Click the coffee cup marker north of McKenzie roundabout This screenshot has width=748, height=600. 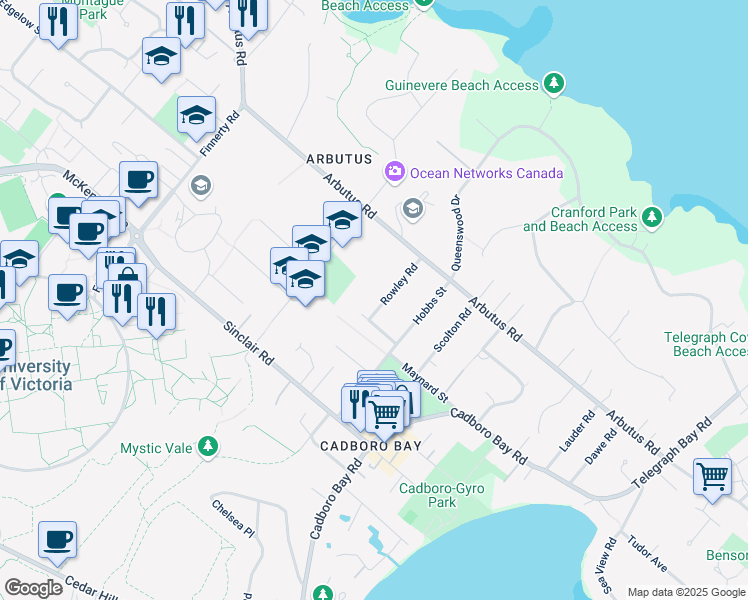tap(138, 181)
